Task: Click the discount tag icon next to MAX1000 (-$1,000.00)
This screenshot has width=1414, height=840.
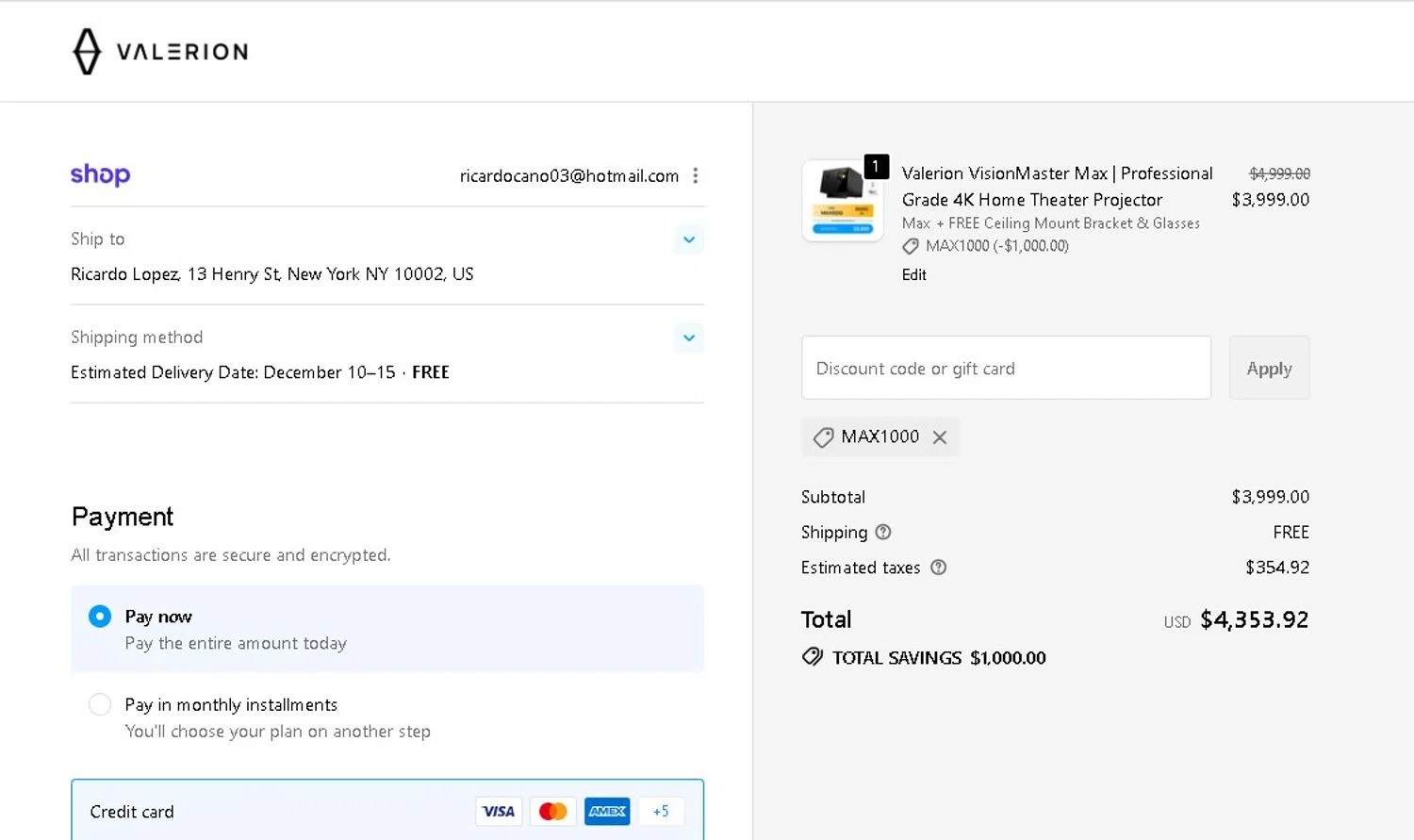Action: tap(911, 246)
